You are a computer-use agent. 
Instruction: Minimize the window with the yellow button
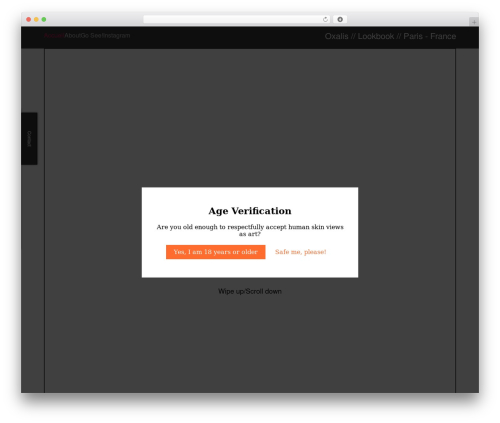point(36,20)
